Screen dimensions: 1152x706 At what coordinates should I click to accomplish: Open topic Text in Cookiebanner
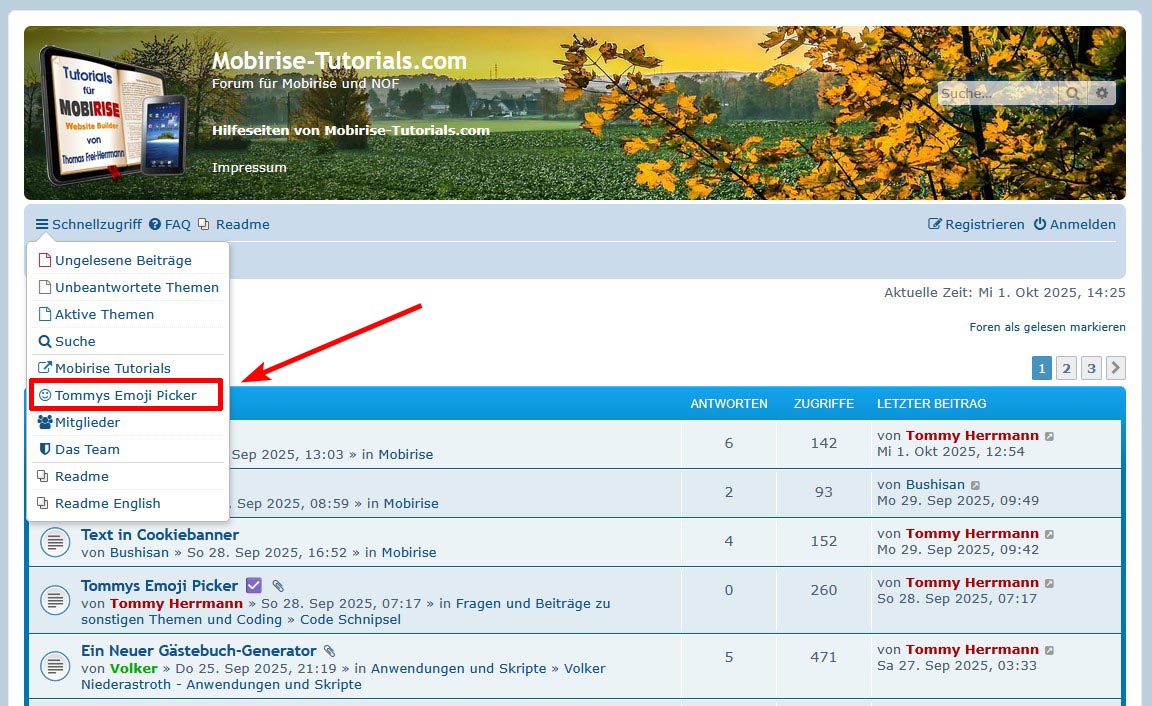[x=159, y=535]
